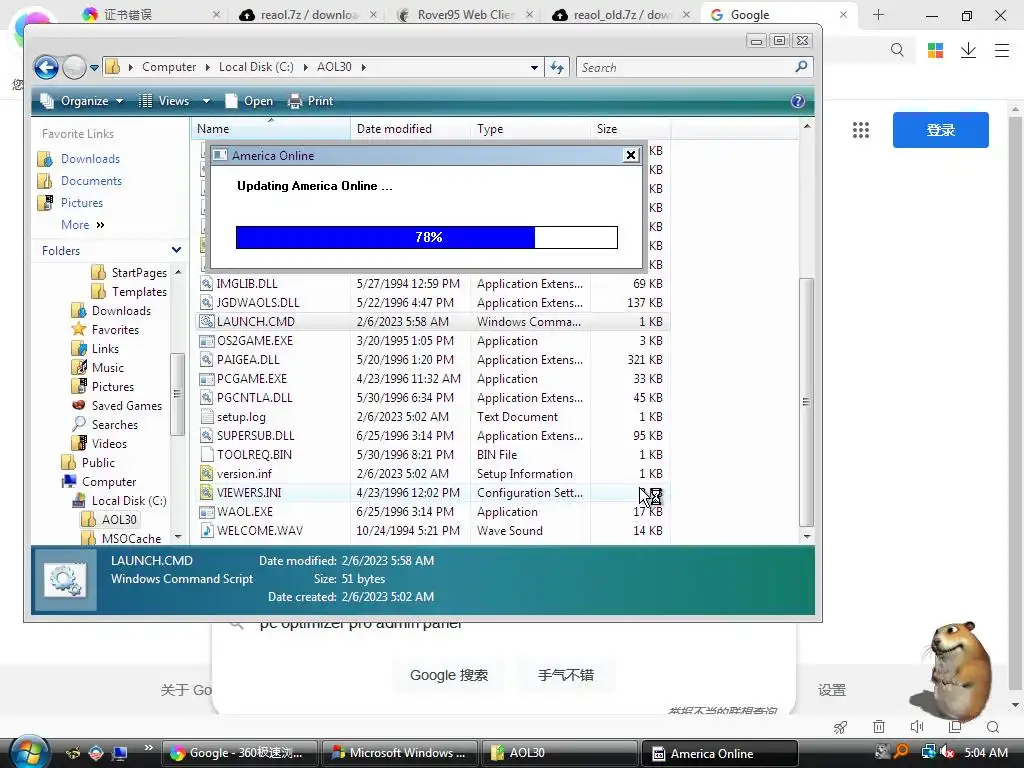Select Videos folder in tree
The width and height of the screenshot is (1024, 768).
109,443
